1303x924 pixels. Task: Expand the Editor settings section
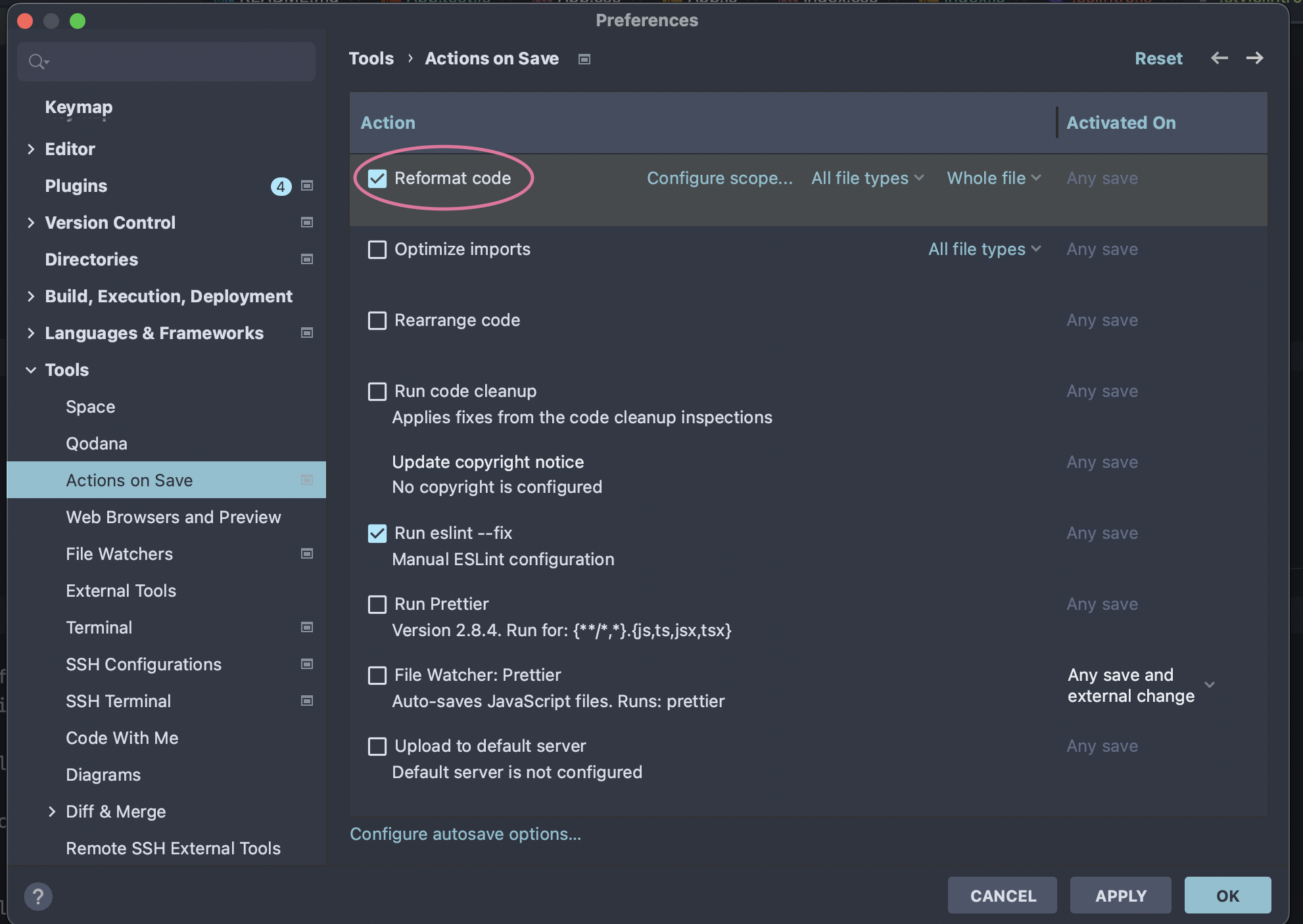(x=30, y=149)
